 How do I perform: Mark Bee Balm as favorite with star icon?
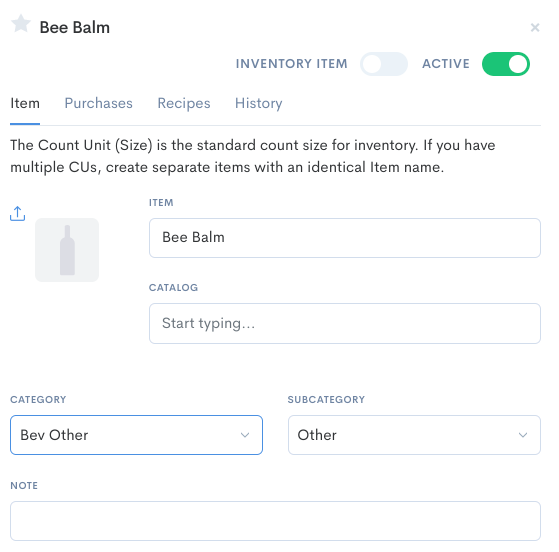pyautogui.click(x=21, y=24)
